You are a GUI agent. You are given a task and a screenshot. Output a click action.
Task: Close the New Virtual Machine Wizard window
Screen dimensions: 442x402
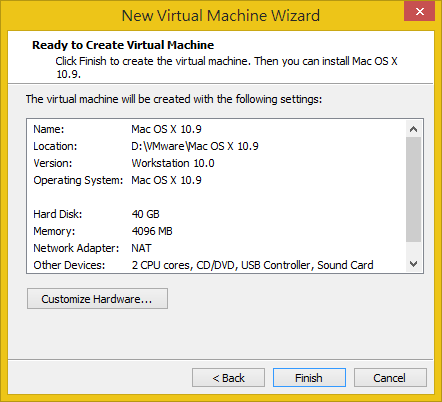tap(419, 11)
